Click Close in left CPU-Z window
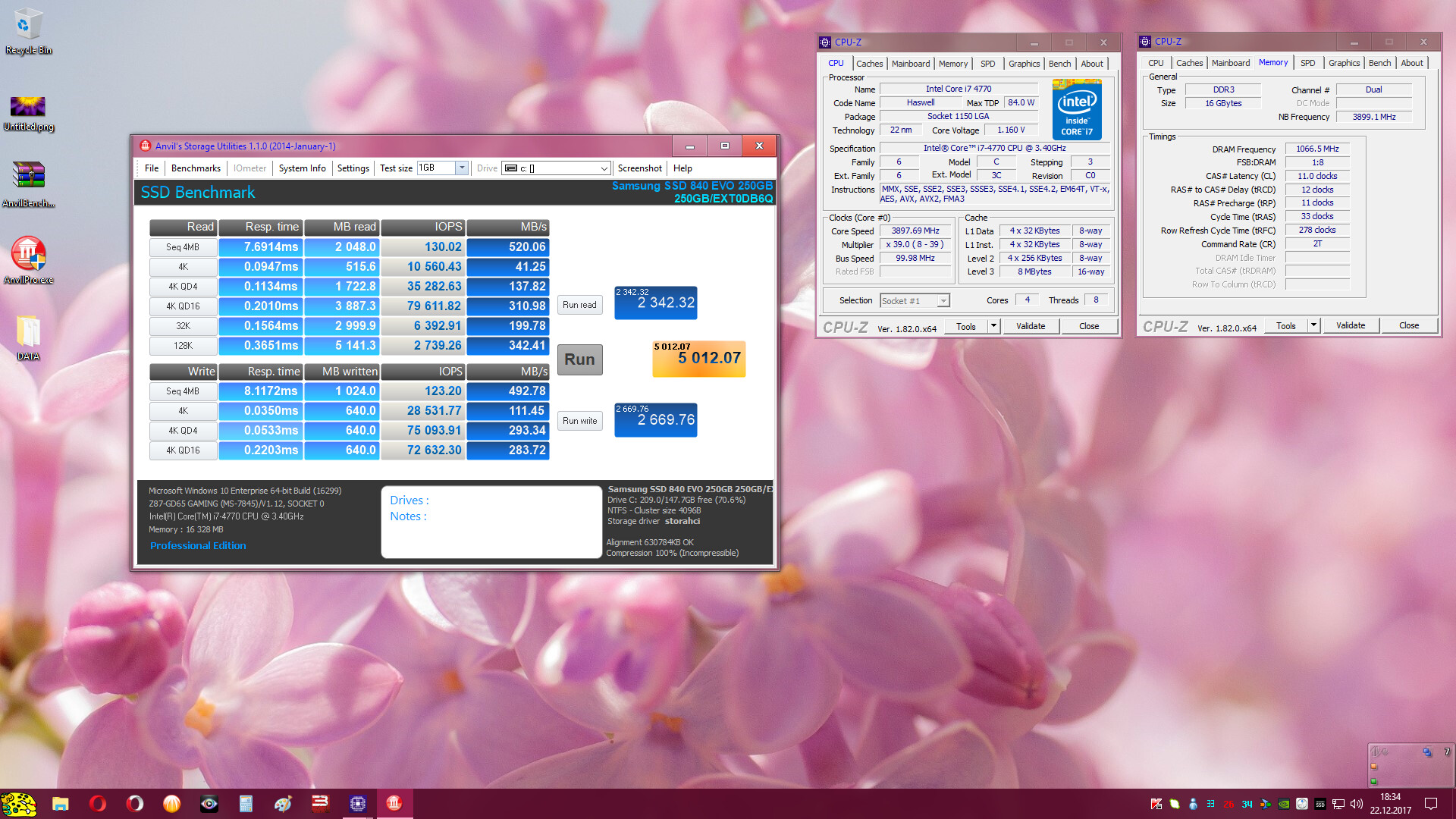The image size is (1456, 819). pos(1089,326)
